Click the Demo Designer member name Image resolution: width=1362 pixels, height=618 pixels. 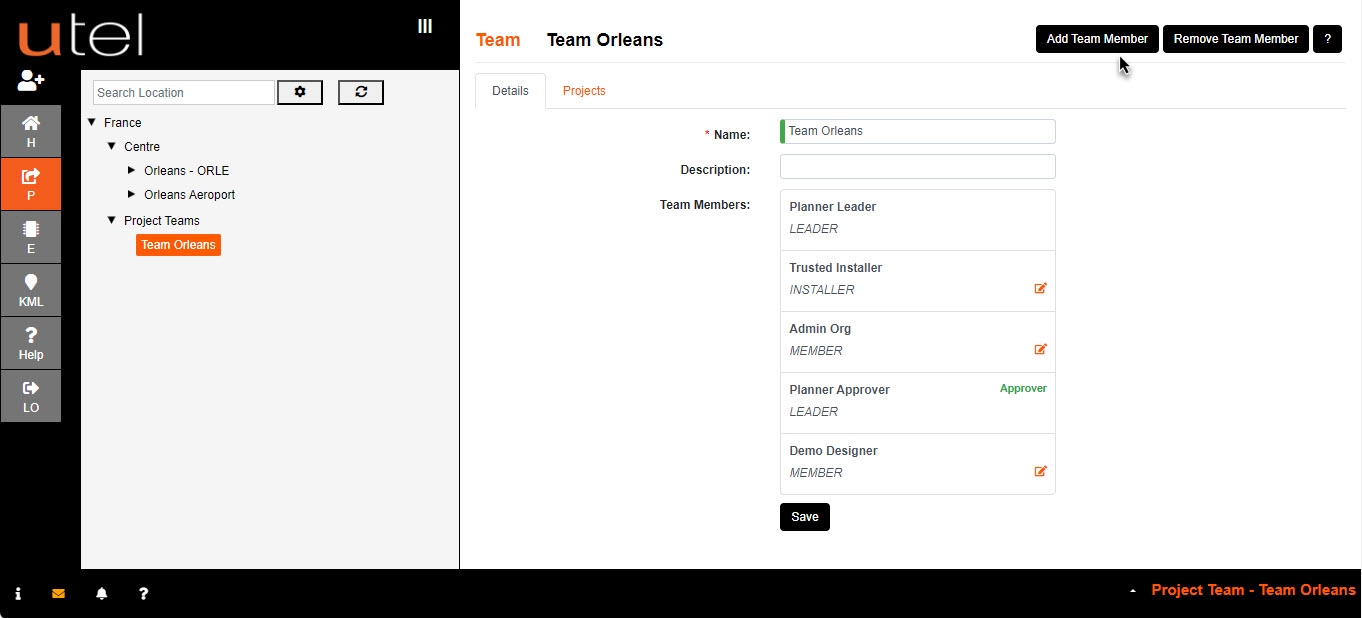coord(833,451)
